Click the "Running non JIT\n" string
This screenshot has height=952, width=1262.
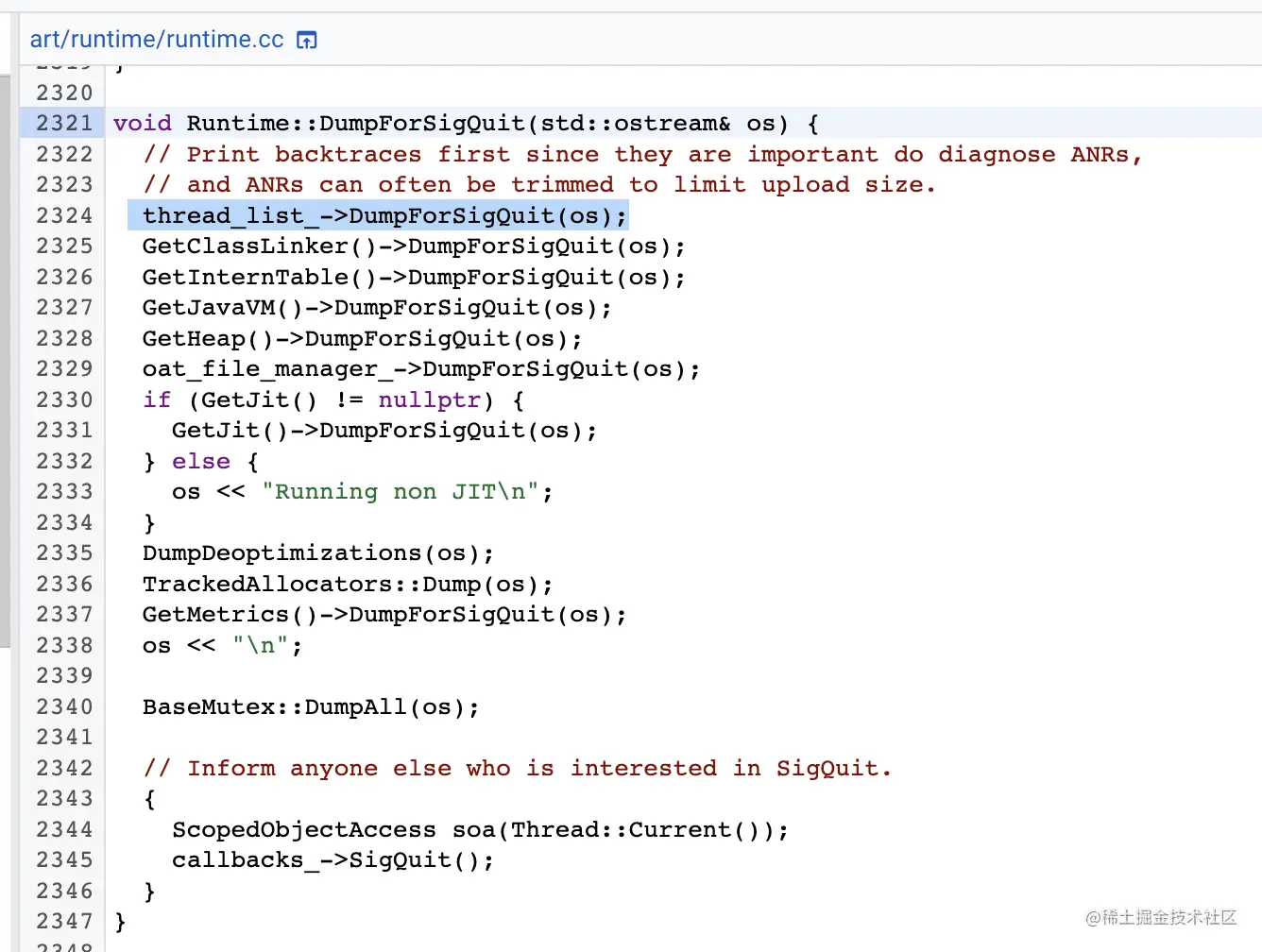(400, 492)
